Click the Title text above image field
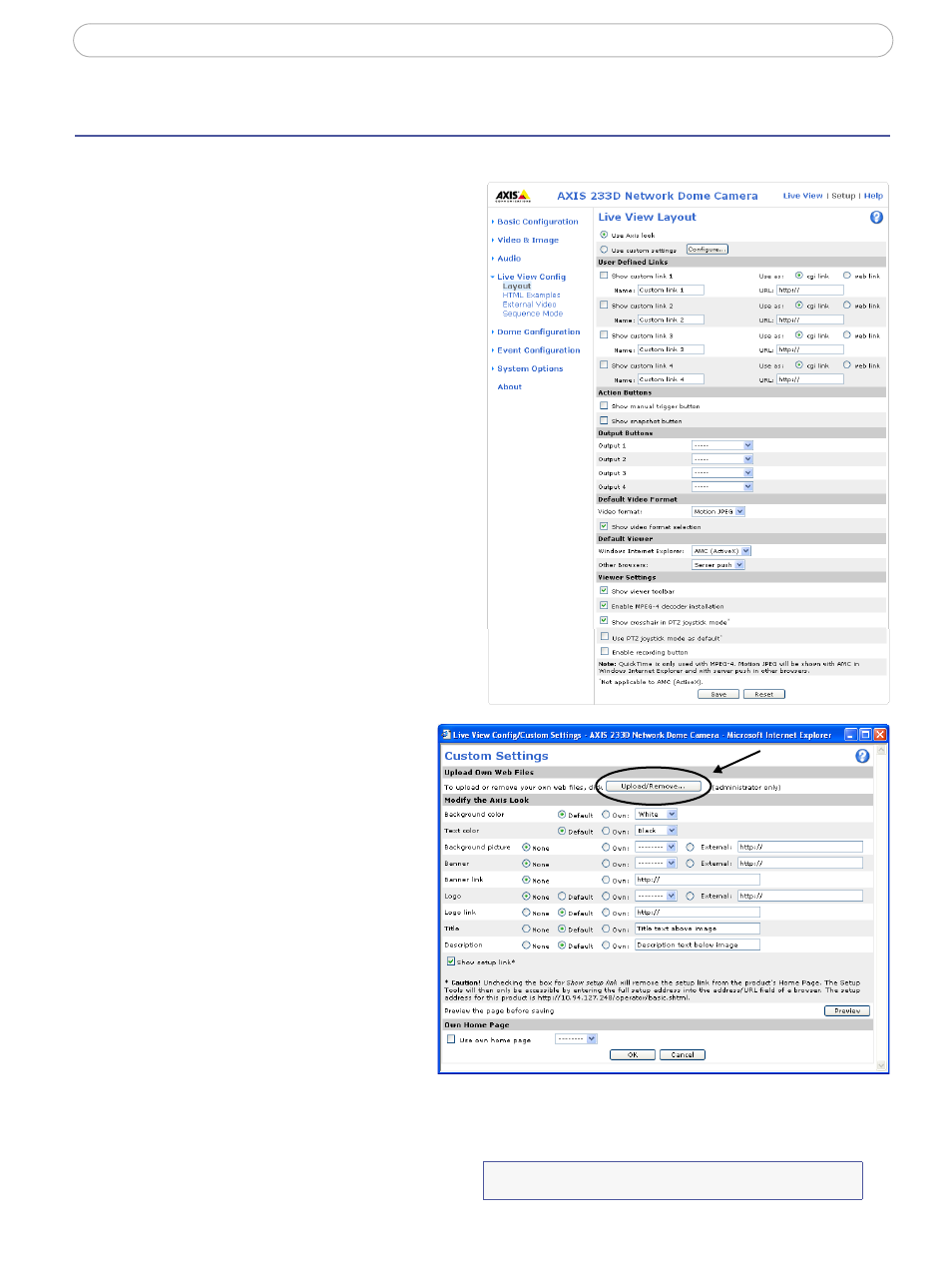952x1261 pixels. point(698,929)
